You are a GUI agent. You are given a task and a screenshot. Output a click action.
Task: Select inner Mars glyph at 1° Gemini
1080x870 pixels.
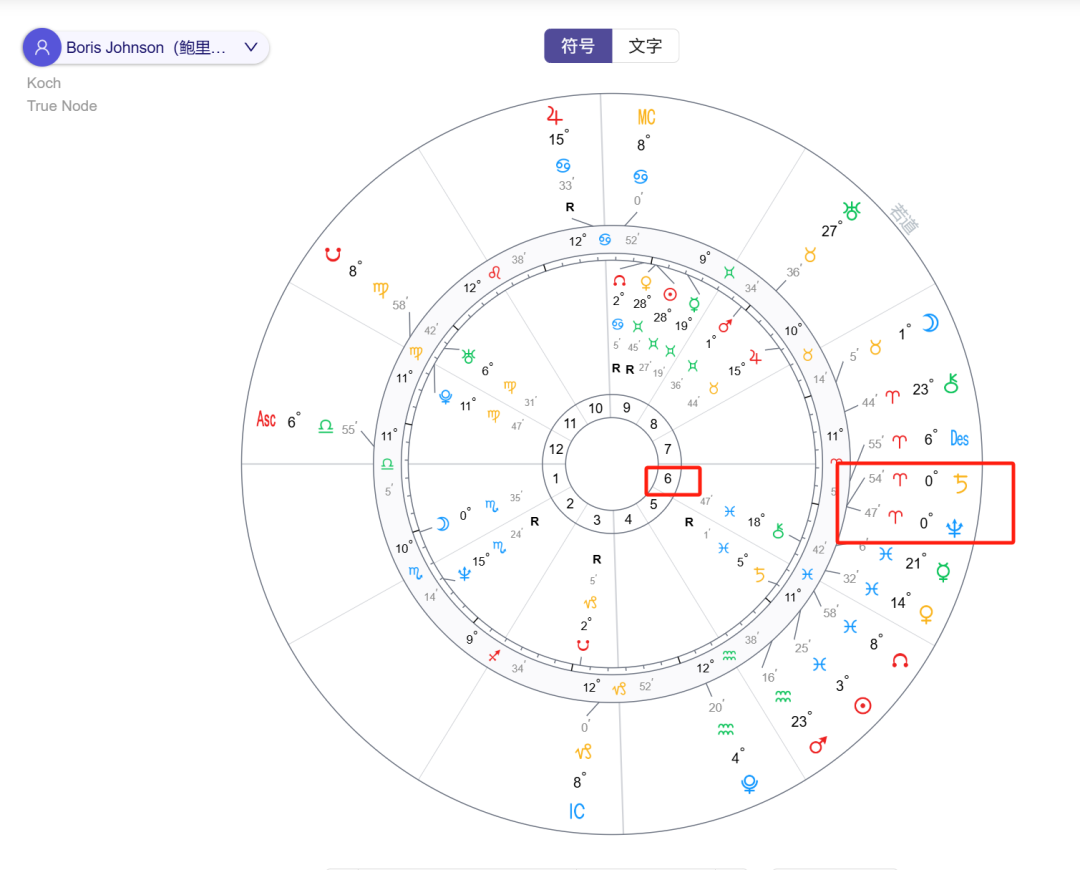click(725, 325)
